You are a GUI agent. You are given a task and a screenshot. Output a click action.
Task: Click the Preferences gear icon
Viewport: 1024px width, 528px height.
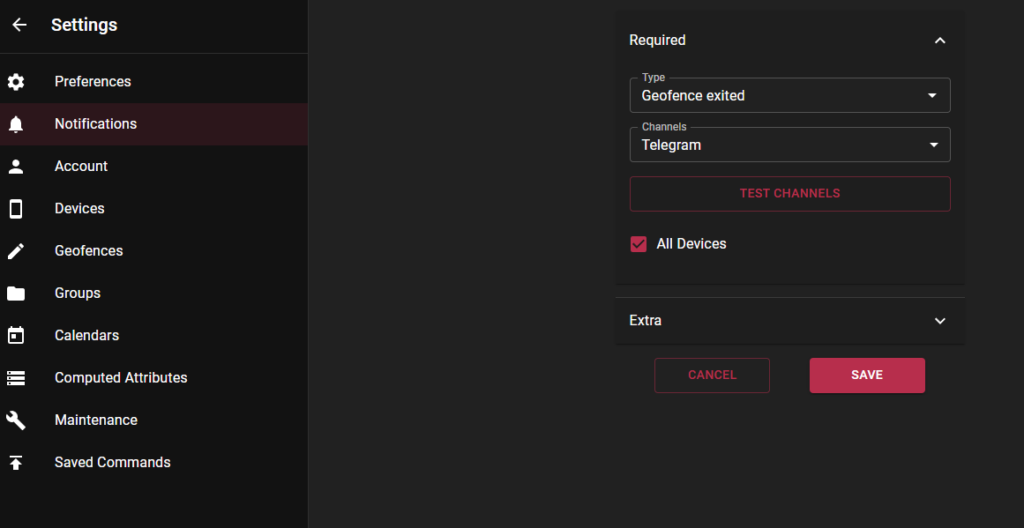pyautogui.click(x=16, y=82)
